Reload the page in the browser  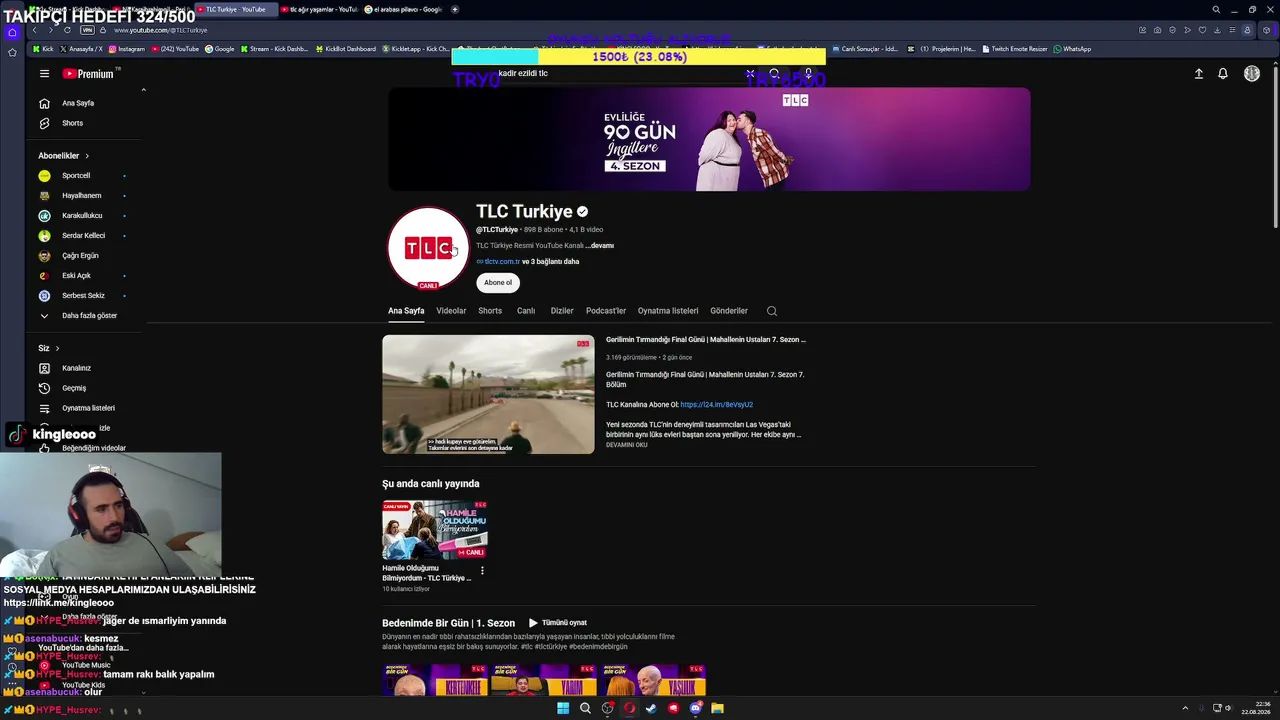click(67, 30)
